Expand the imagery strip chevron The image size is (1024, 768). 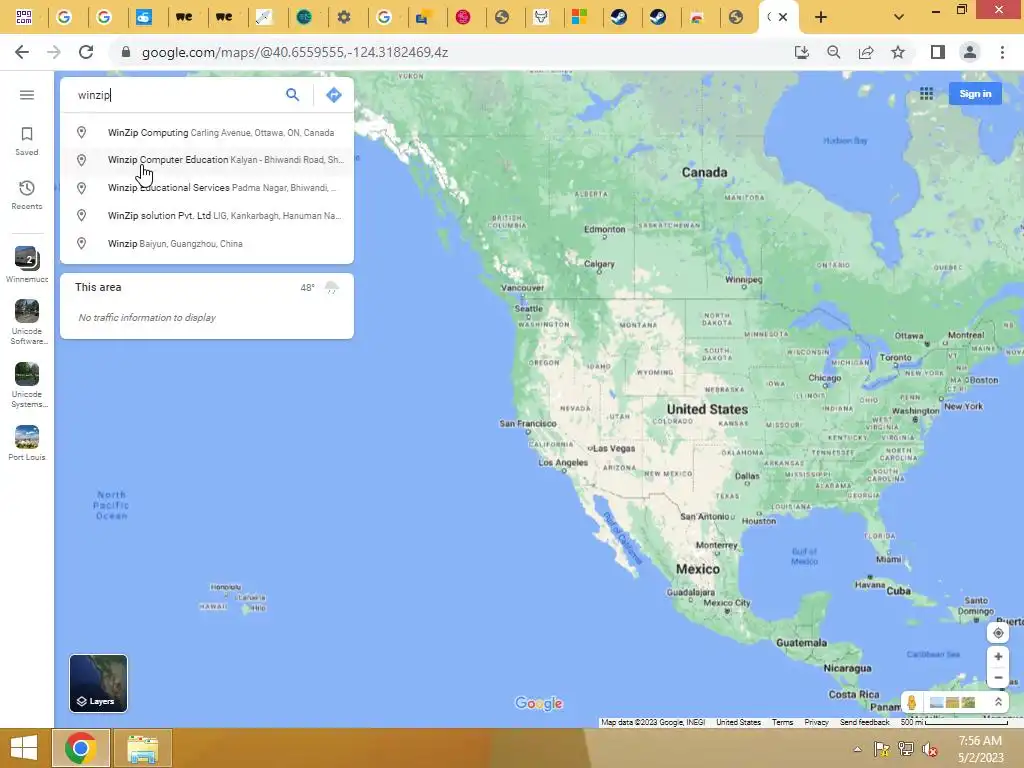[998, 703]
